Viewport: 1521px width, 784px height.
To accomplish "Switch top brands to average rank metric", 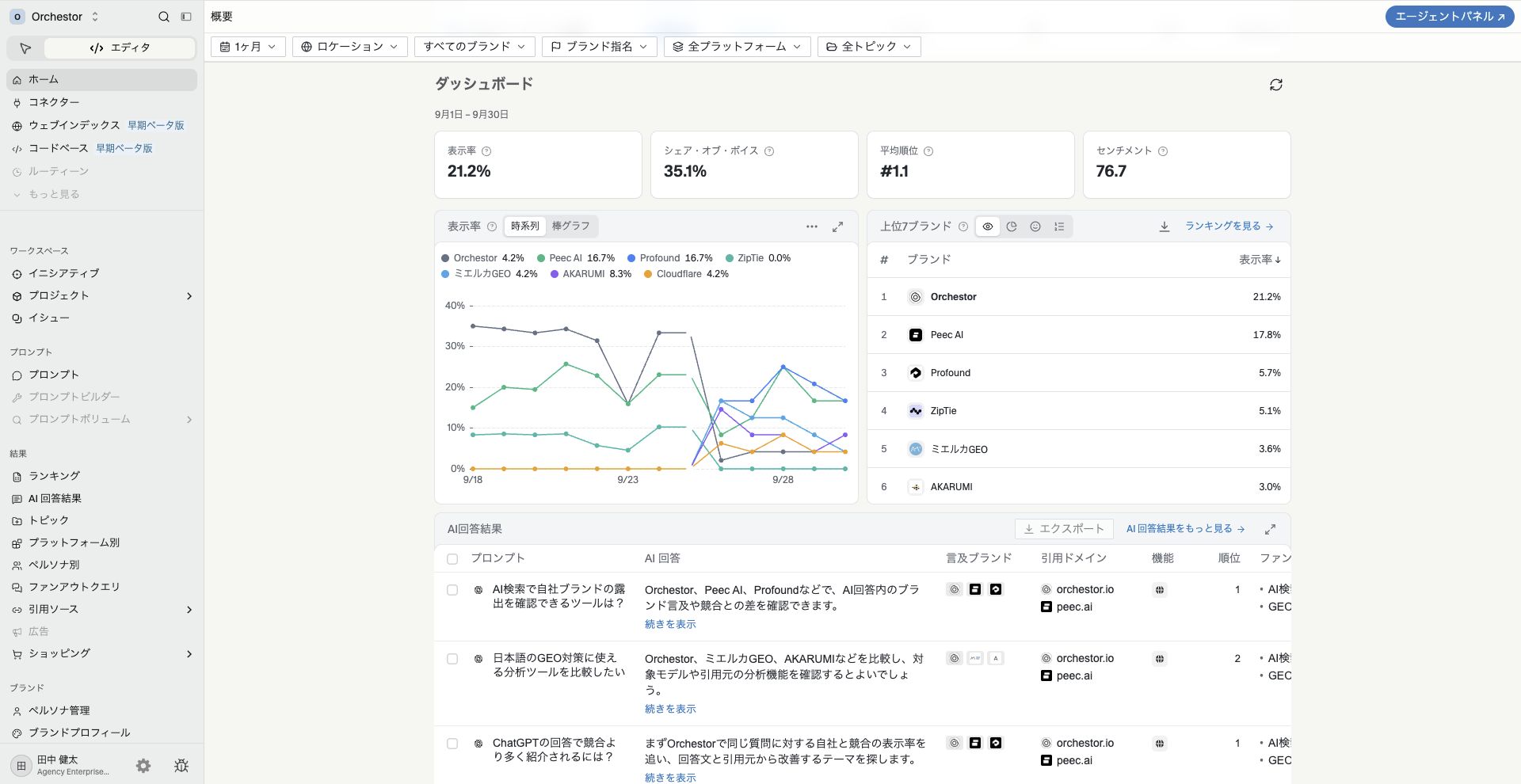I will 1059,226.
